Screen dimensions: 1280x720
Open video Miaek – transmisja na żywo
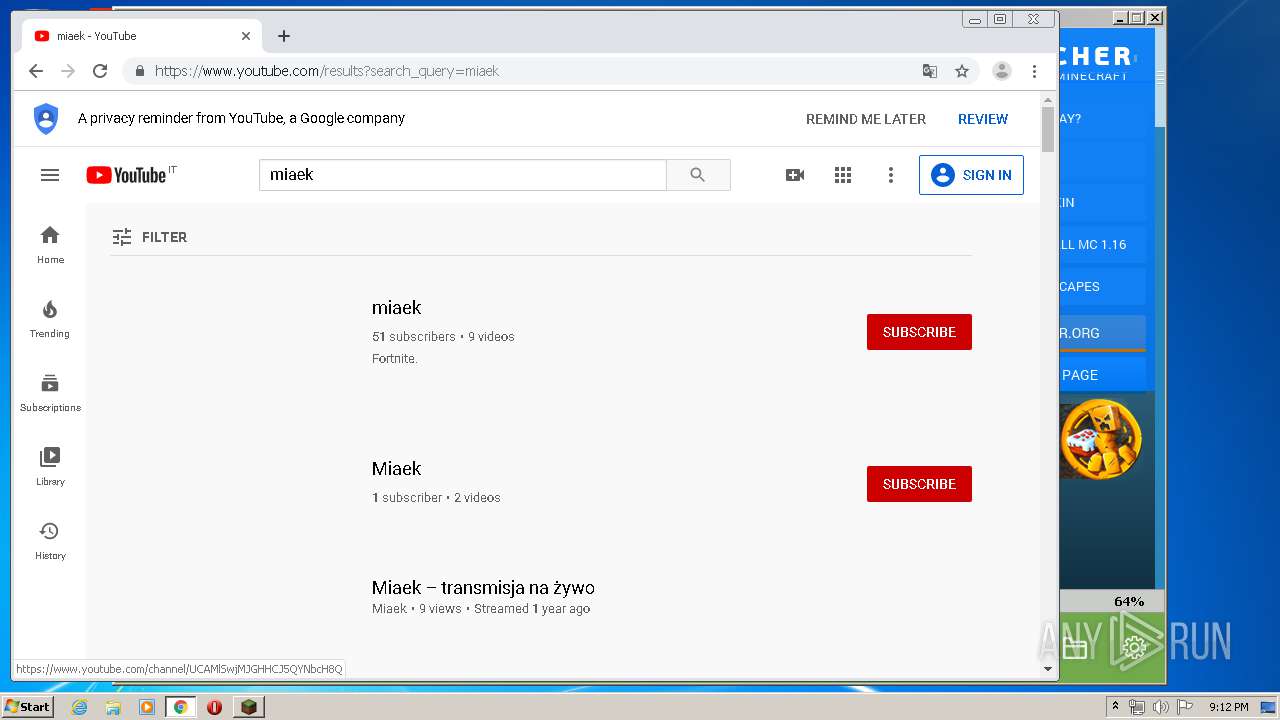pos(483,588)
